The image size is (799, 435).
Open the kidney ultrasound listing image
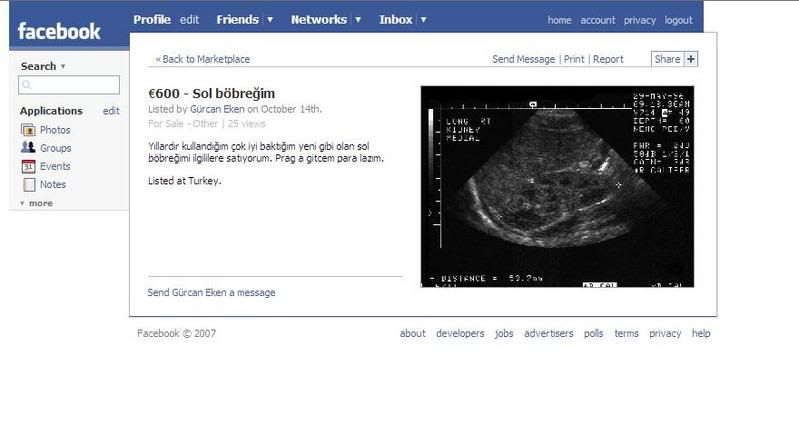[557, 187]
